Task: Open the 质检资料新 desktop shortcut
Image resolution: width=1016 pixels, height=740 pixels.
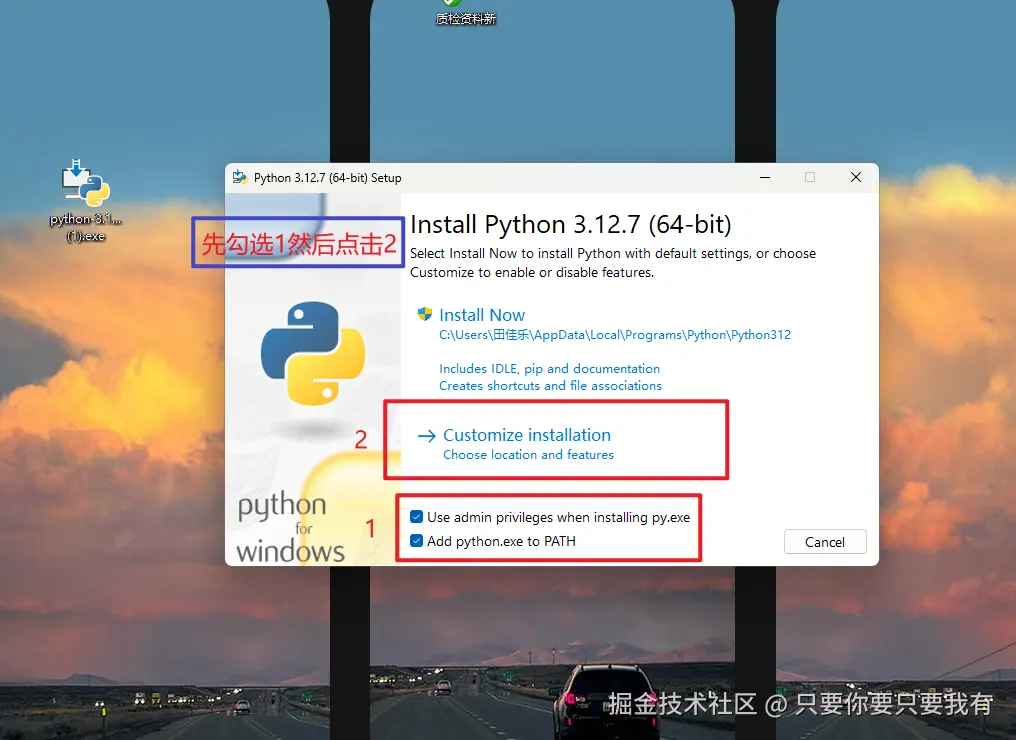Action: click(x=465, y=13)
